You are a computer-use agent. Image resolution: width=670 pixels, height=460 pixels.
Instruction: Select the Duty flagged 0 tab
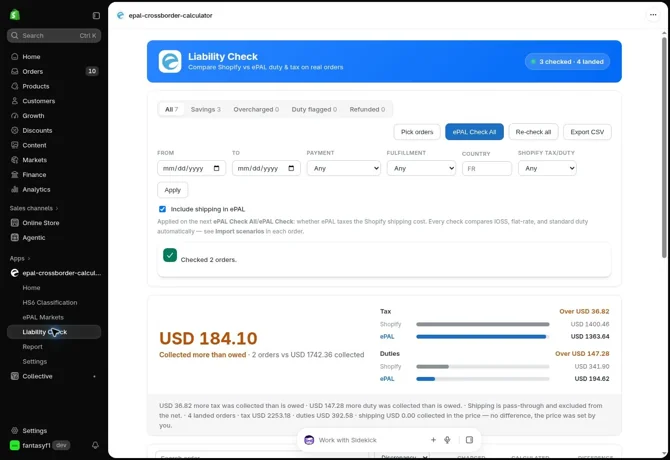pyautogui.click(x=314, y=109)
